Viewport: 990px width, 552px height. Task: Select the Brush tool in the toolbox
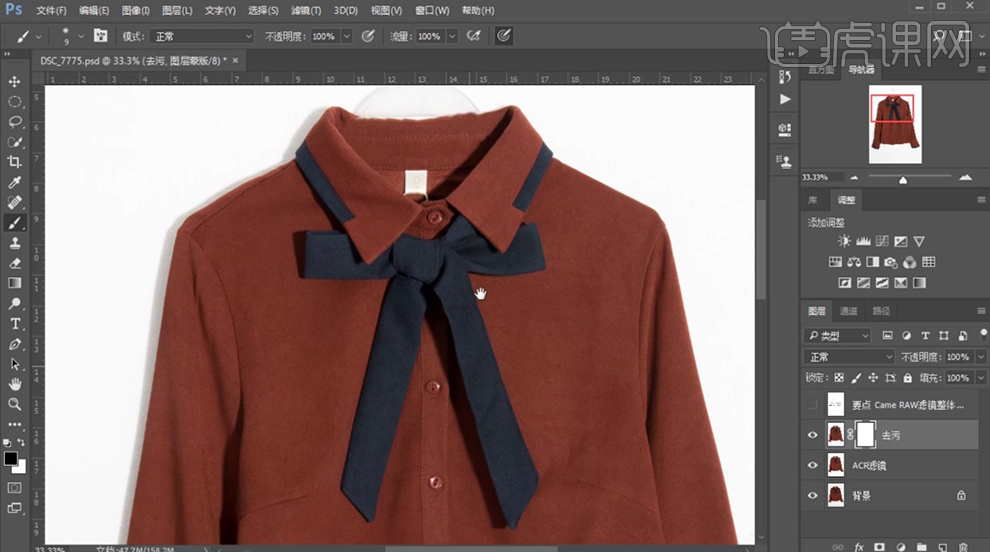pos(15,223)
